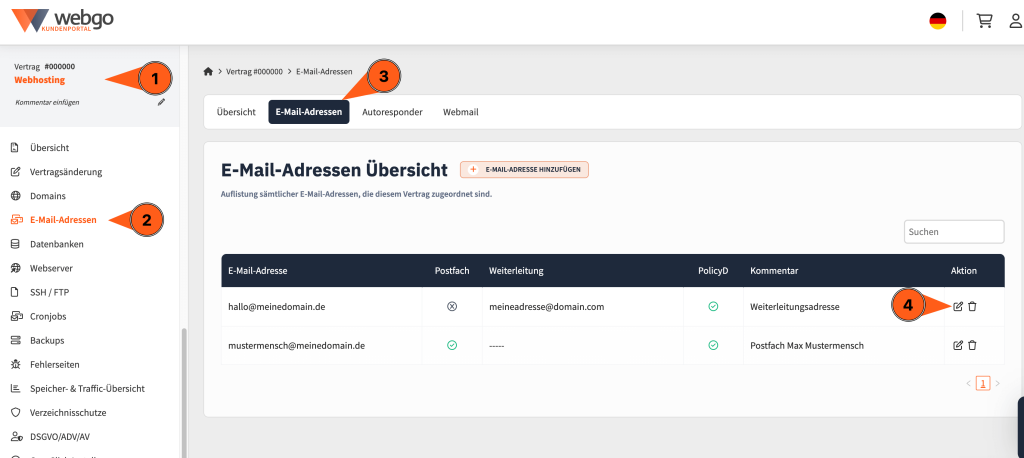Open Cronjobs in the sidebar
Image resolution: width=1024 pixels, height=458 pixels.
[48, 316]
